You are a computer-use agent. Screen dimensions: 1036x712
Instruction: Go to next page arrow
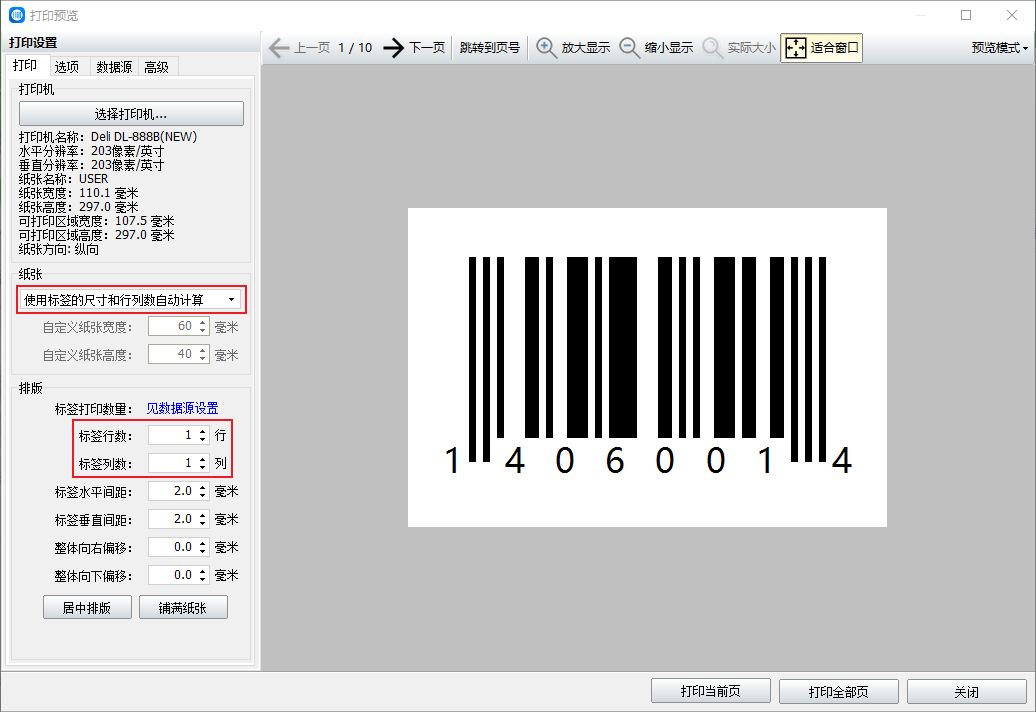tap(393, 48)
